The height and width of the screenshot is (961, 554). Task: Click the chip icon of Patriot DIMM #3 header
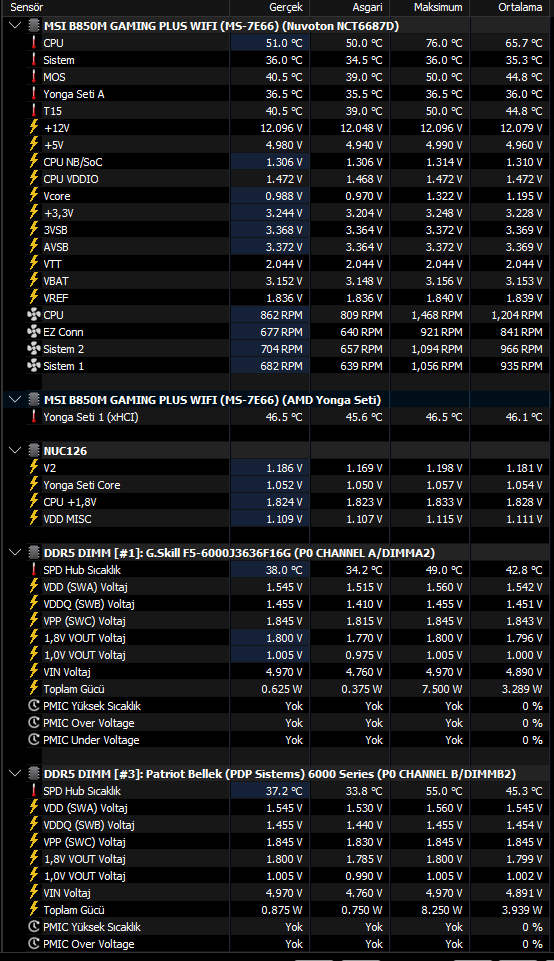pyautogui.click(x=34, y=773)
